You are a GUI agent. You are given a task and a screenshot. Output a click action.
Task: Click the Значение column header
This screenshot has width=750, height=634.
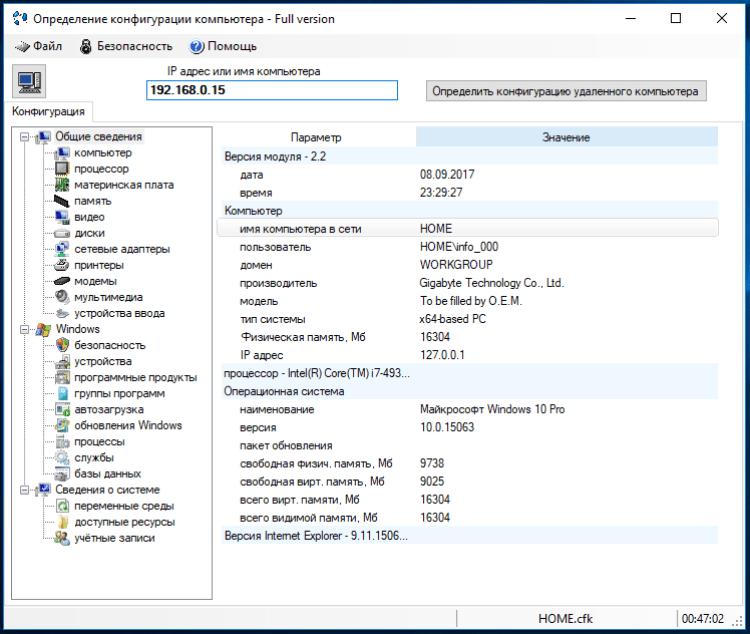click(x=566, y=137)
